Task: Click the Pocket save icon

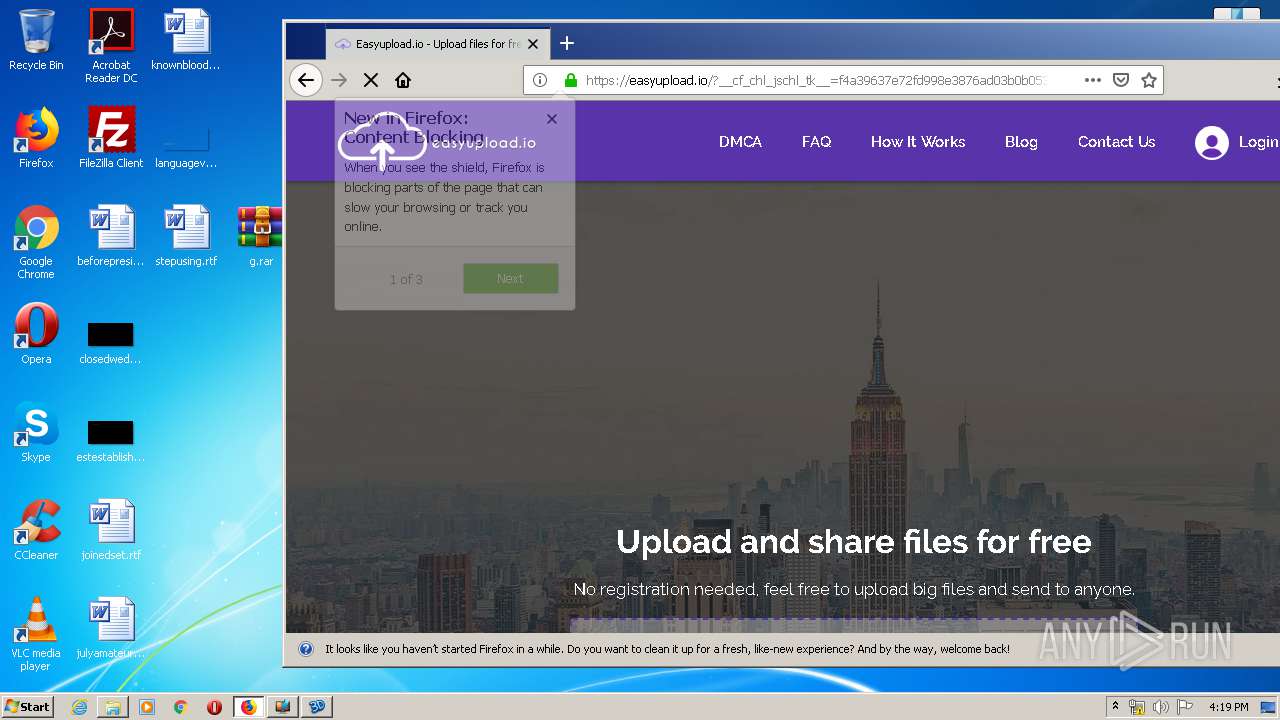Action: coord(1121,80)
